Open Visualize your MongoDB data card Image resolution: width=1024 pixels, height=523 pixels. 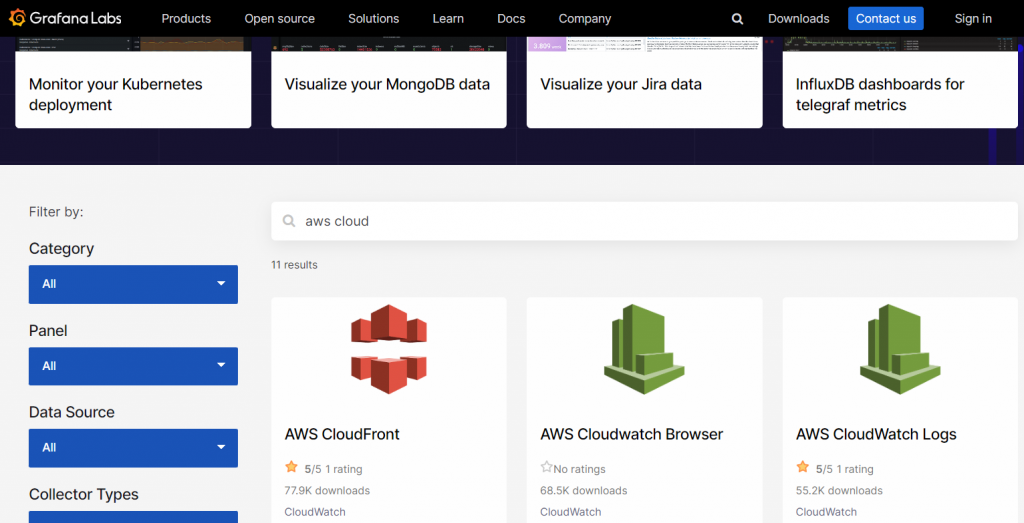click(x=389, y=82)
